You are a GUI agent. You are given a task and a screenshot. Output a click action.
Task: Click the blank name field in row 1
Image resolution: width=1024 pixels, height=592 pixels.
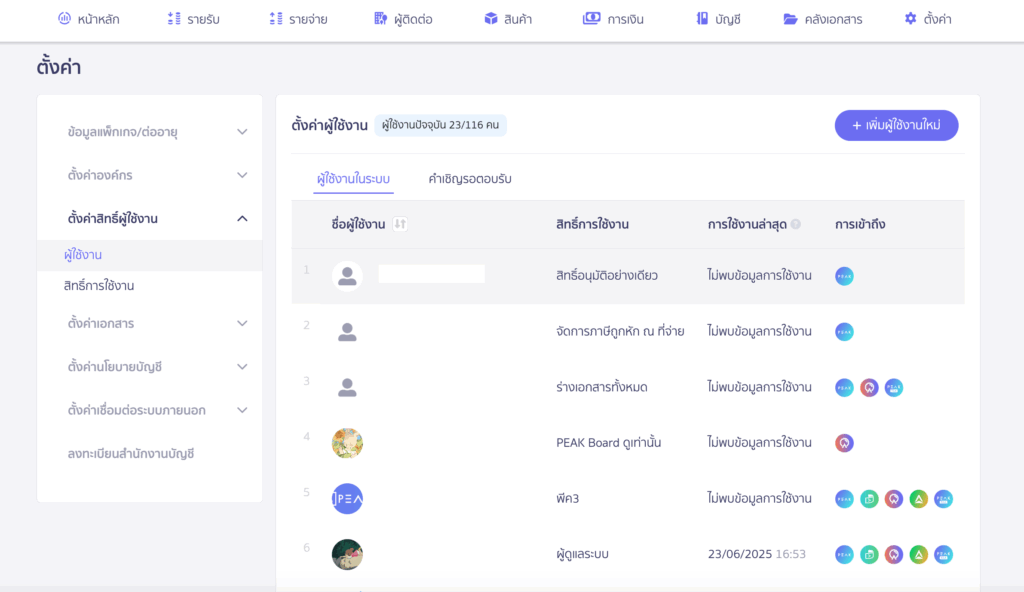point(432,274)
